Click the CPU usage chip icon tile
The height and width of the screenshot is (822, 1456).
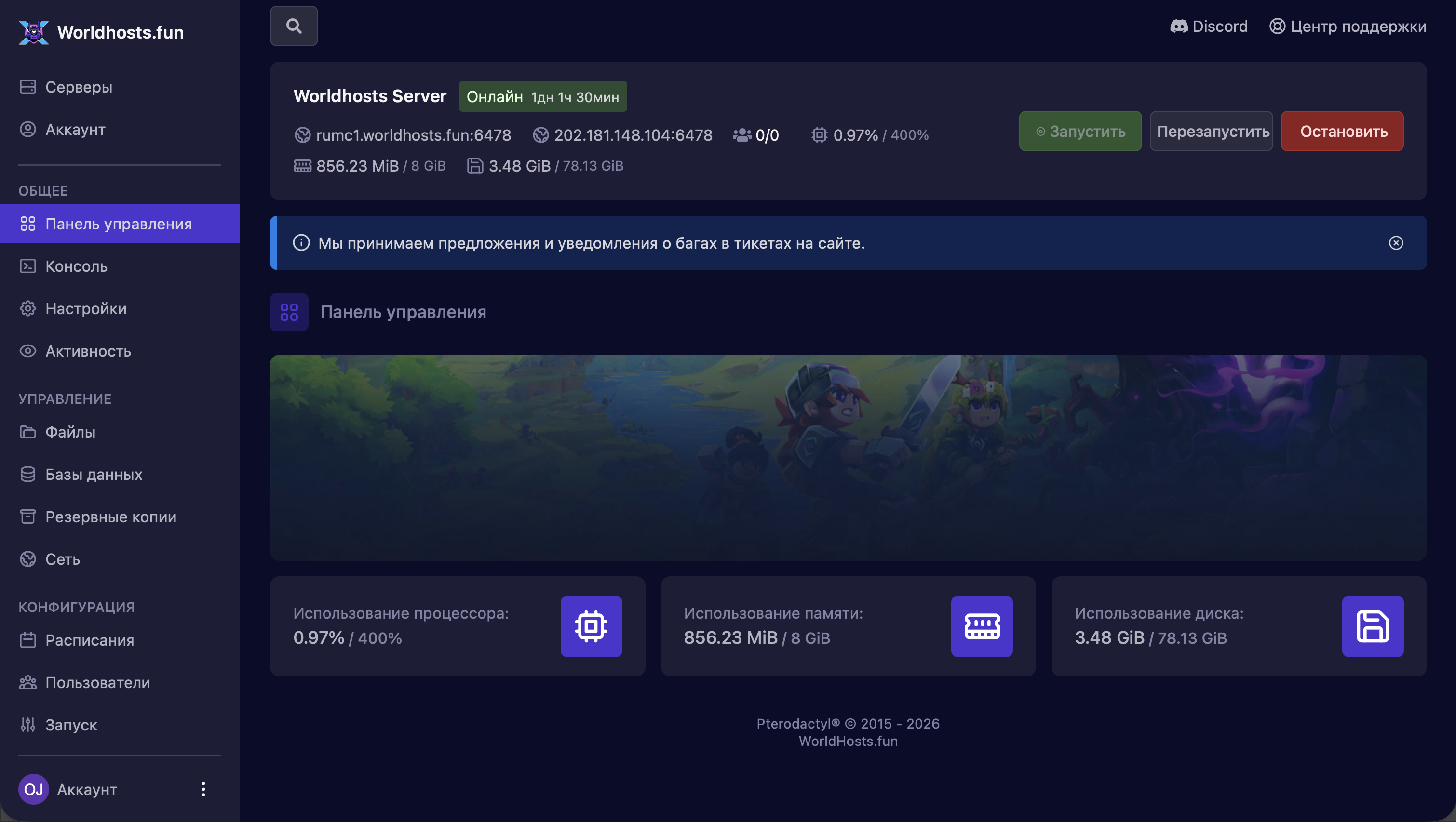point(591,626)
